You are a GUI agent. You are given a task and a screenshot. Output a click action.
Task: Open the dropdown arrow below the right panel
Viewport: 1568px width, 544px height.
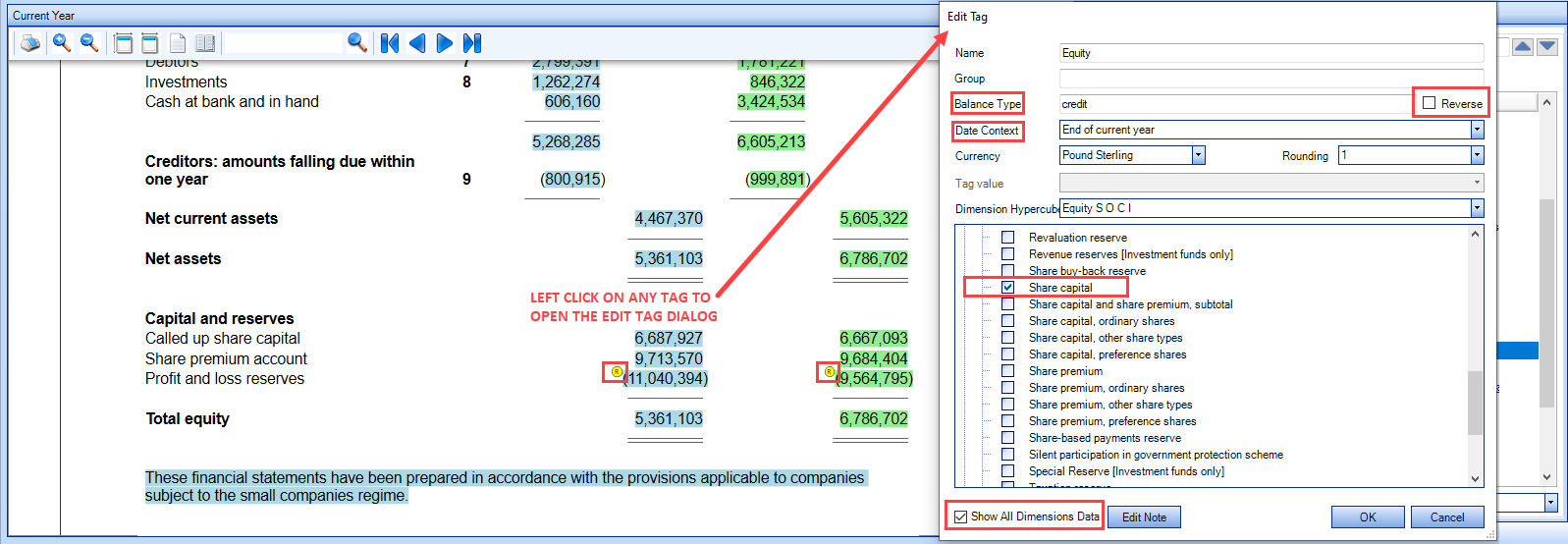[x=1550, y=503]
